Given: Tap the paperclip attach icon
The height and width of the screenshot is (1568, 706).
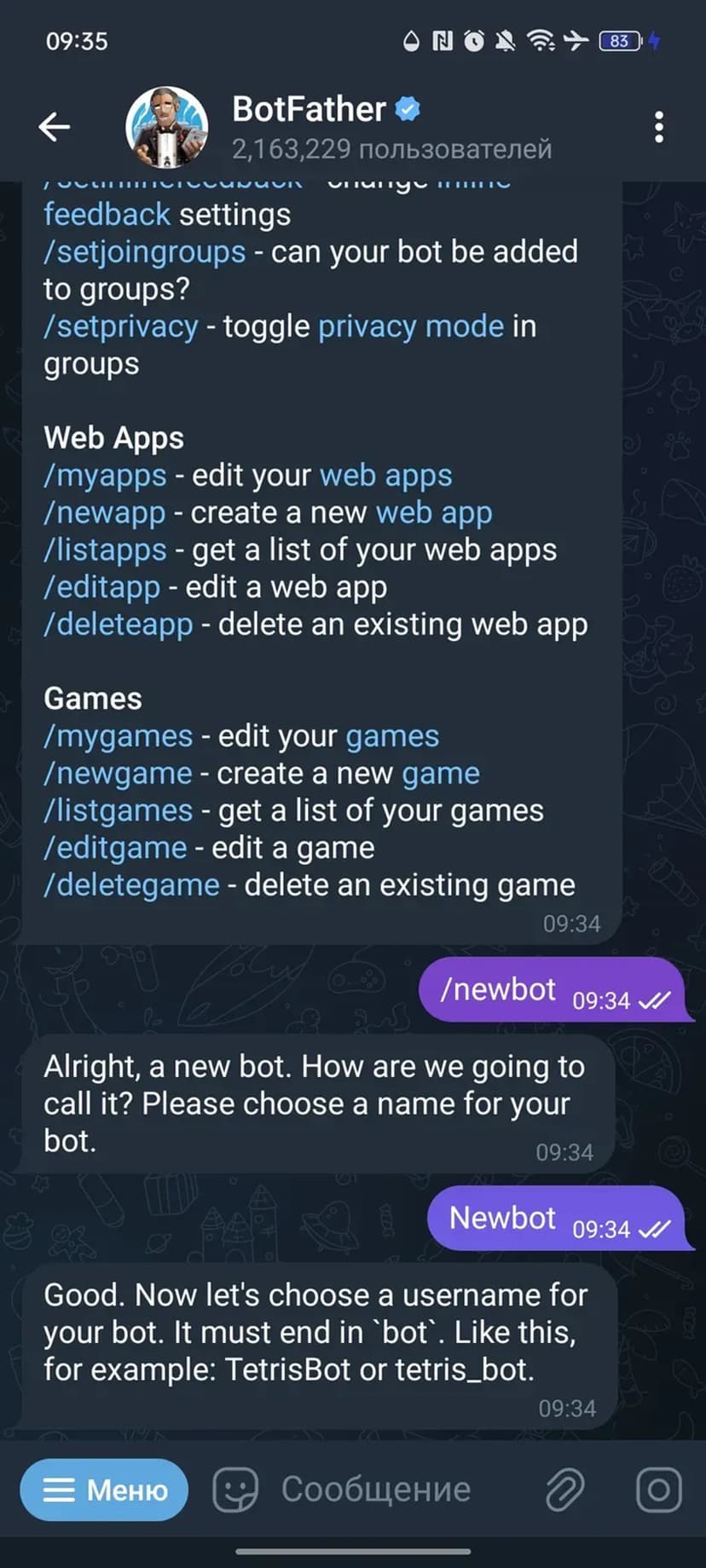Looking at the screenshot, I should [x=564, y=1490].
